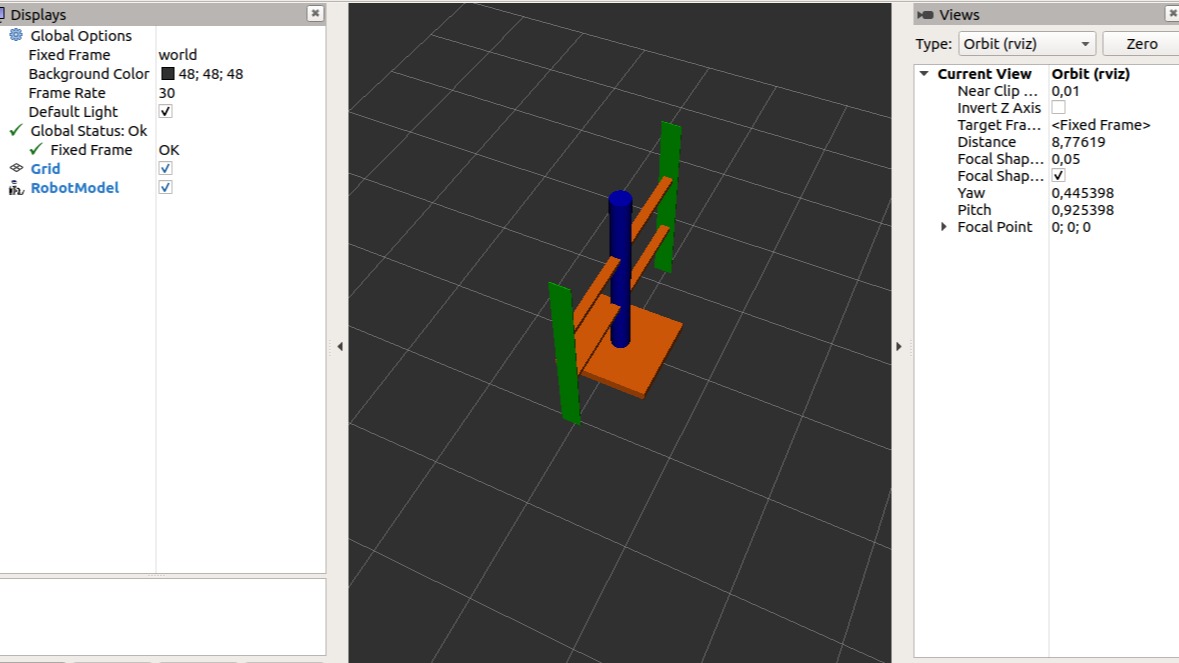Open the view Type dropdown
Image resolution: width=1179 pixels, height=663 pixels.
tap(1026, 44)
